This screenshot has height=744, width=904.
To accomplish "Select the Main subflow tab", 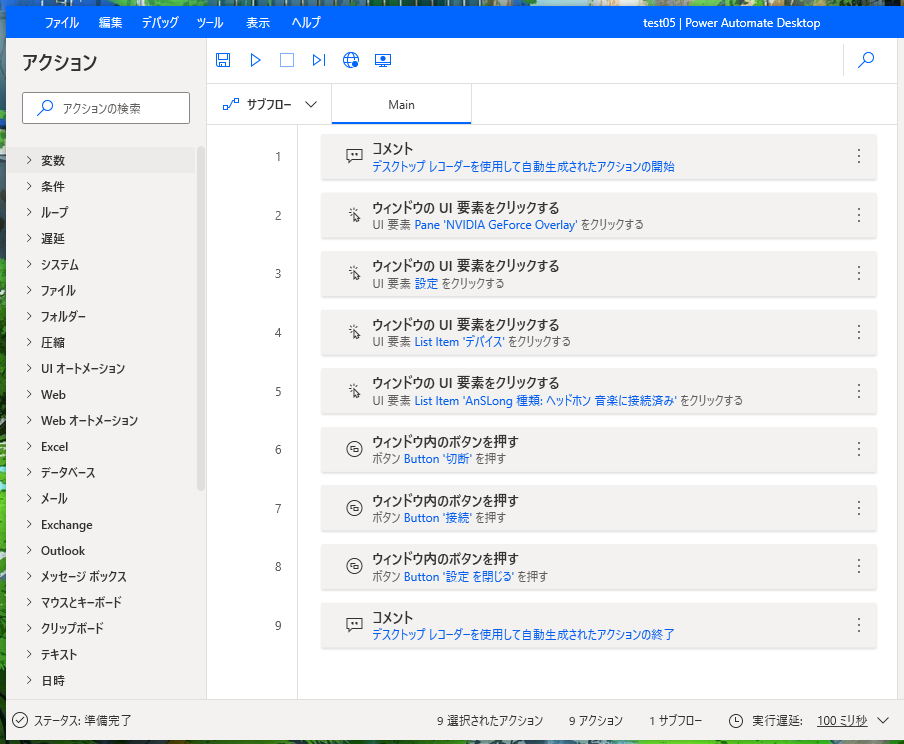I will point(401,104).
